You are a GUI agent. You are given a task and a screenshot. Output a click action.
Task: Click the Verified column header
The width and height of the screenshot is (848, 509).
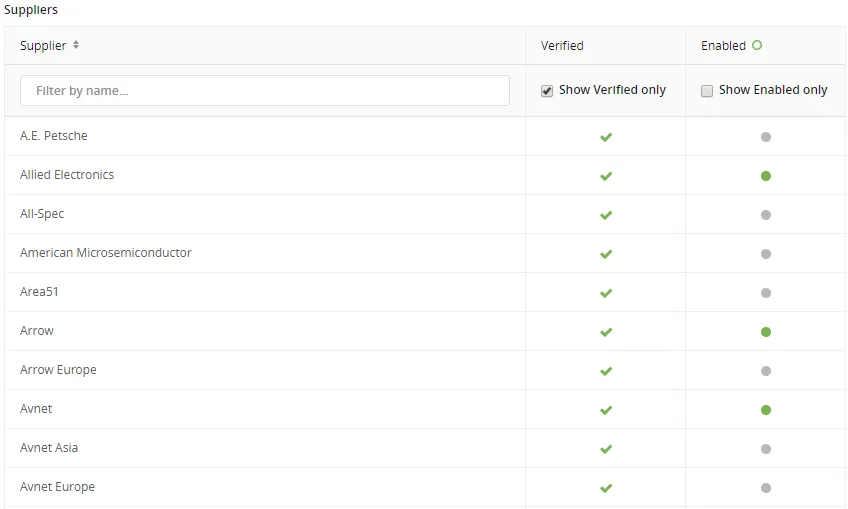562,45
